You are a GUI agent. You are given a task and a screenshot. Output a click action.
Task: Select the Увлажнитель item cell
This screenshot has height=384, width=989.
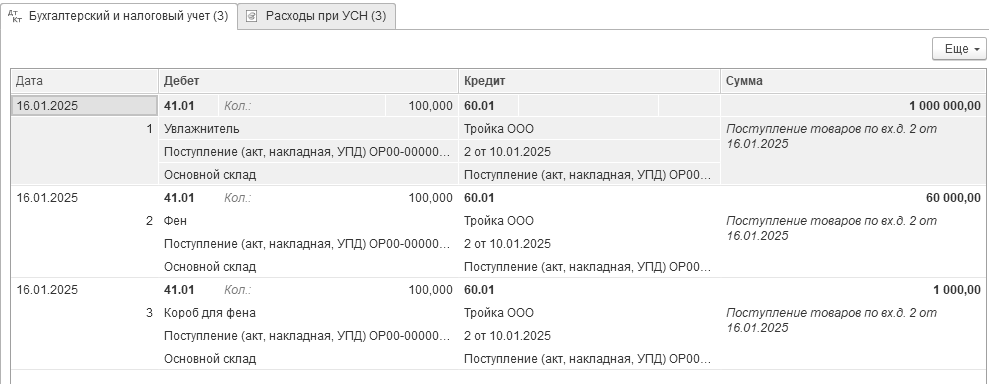click(308, 129)
